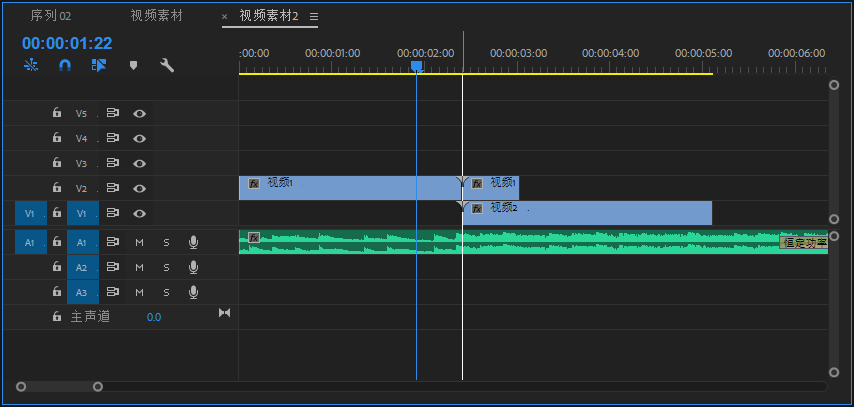Solo track A3 with S button
854x407 pixels.
[167, 293]
